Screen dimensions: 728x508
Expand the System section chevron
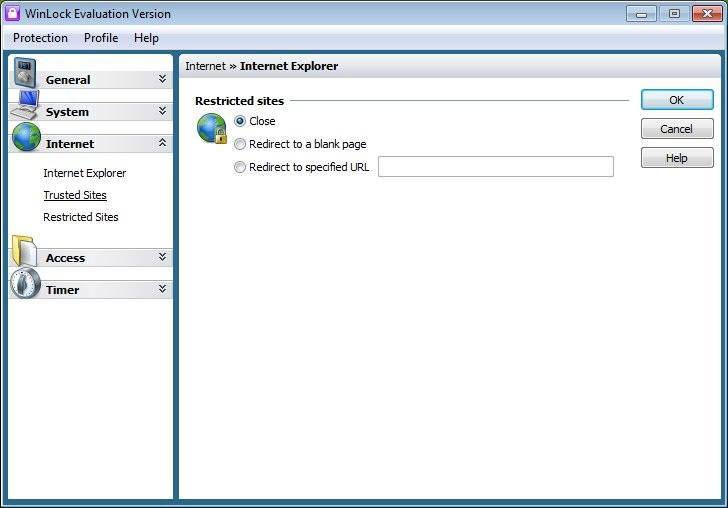point(162,111)
